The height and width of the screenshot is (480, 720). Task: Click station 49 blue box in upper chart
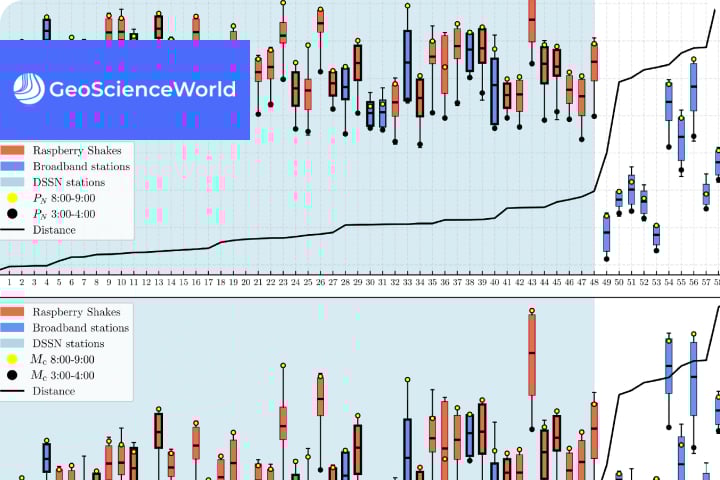coord(607,233)
